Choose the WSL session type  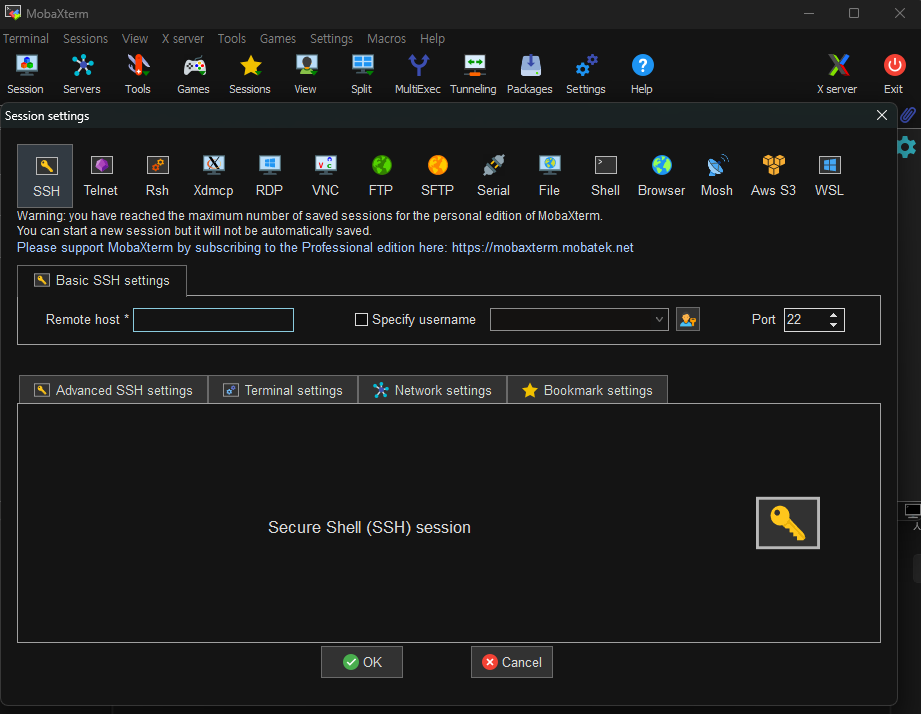coord(829,175)
